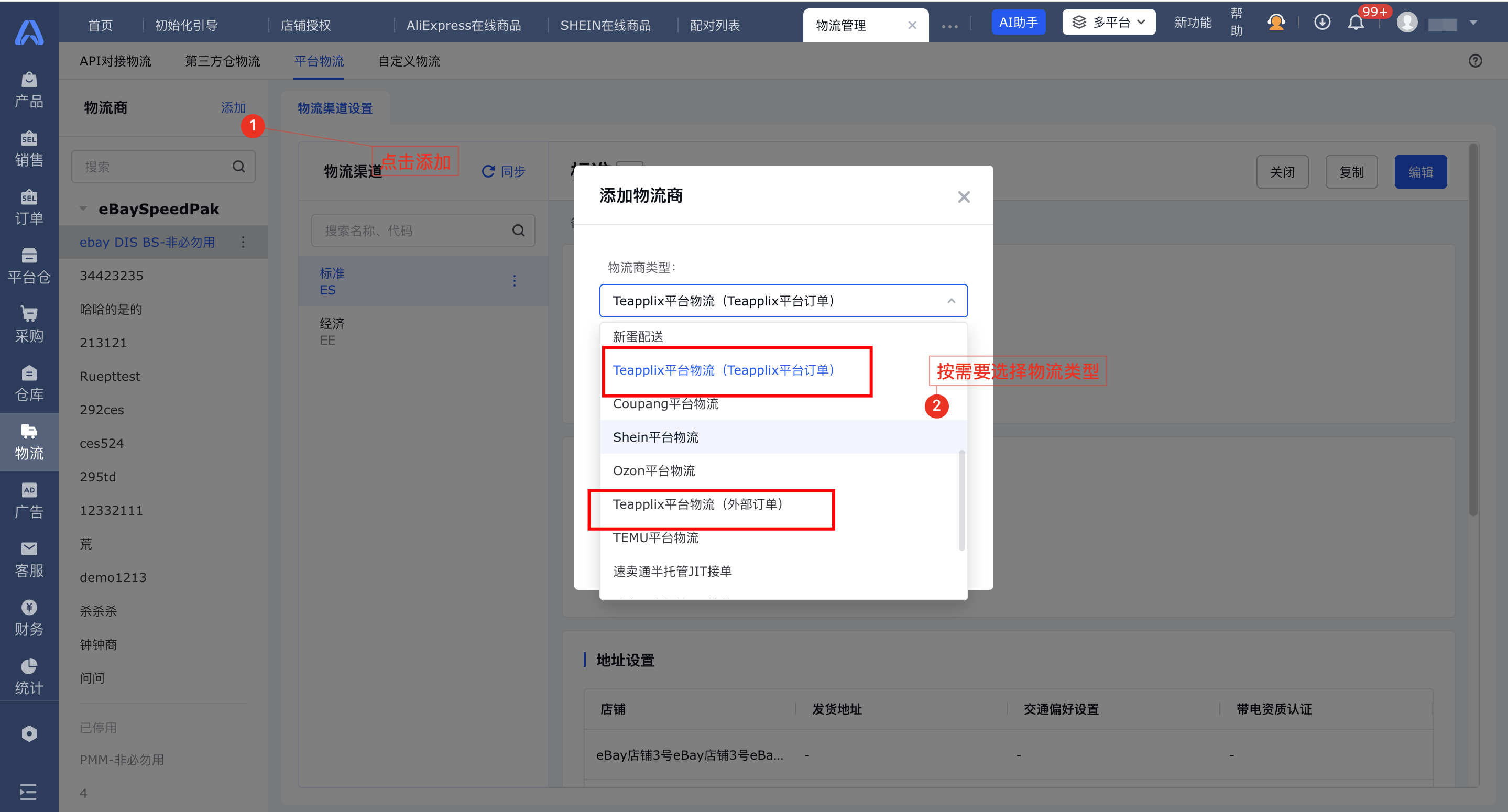
Task: Collapse the sidebar with bottom menu icon
Action: [28, 792]
